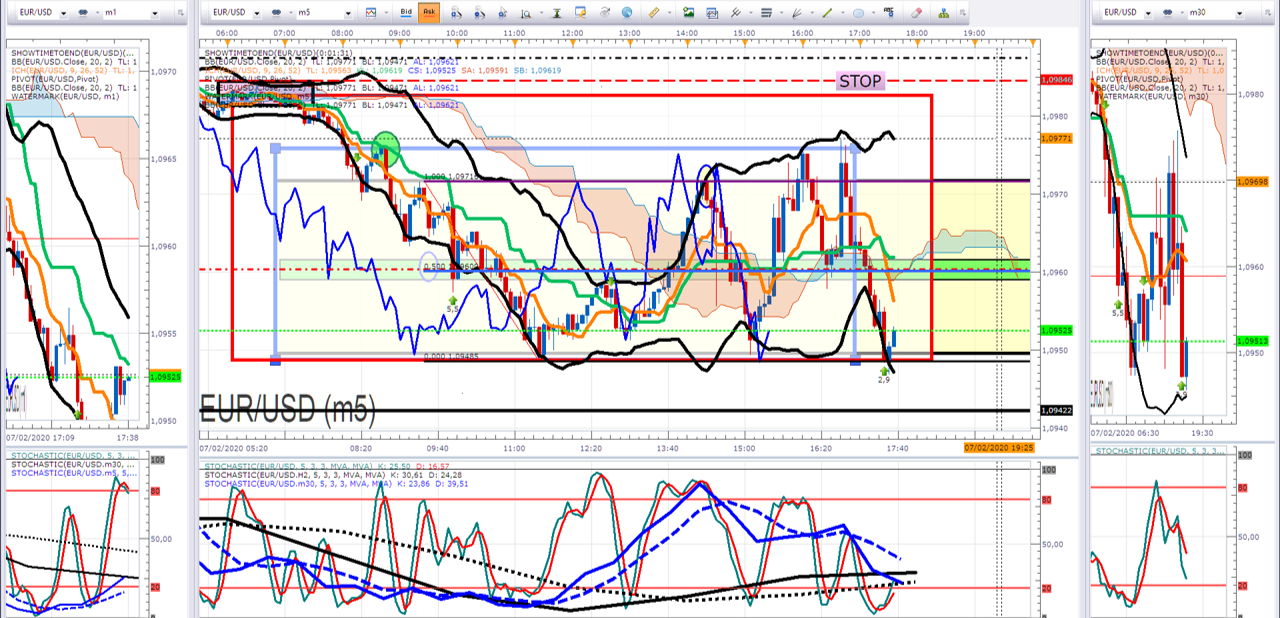This screenshot has width=1280, height=618.
Task: Click the refresh arrows icon
Action: click(605, 13)
